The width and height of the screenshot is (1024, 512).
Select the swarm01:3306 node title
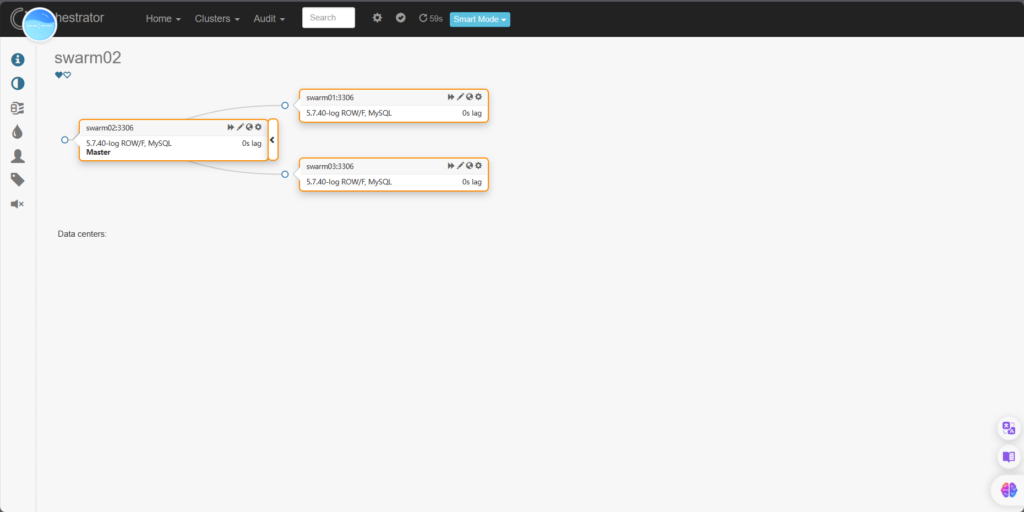point(330,97)
